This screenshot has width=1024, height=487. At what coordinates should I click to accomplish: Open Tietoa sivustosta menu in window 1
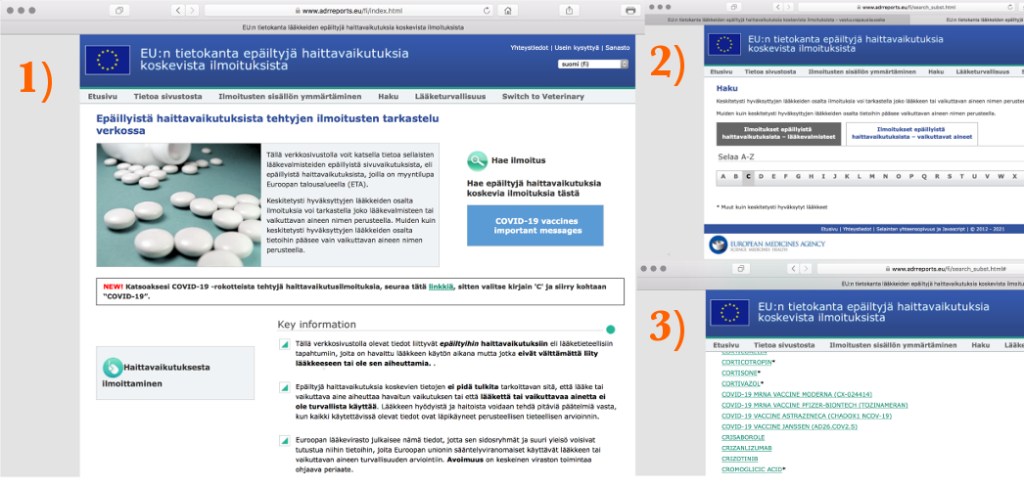(168, 96)
